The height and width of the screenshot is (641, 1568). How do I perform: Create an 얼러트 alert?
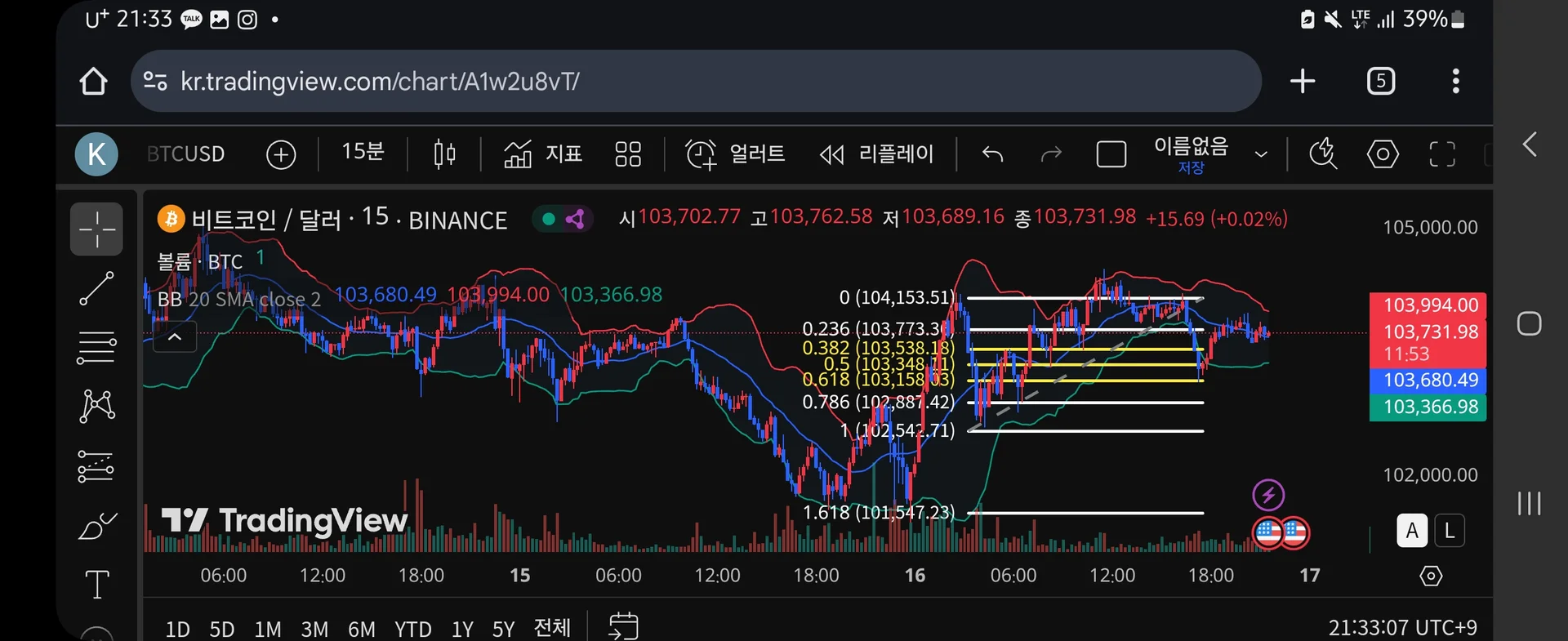coord(734,154)
